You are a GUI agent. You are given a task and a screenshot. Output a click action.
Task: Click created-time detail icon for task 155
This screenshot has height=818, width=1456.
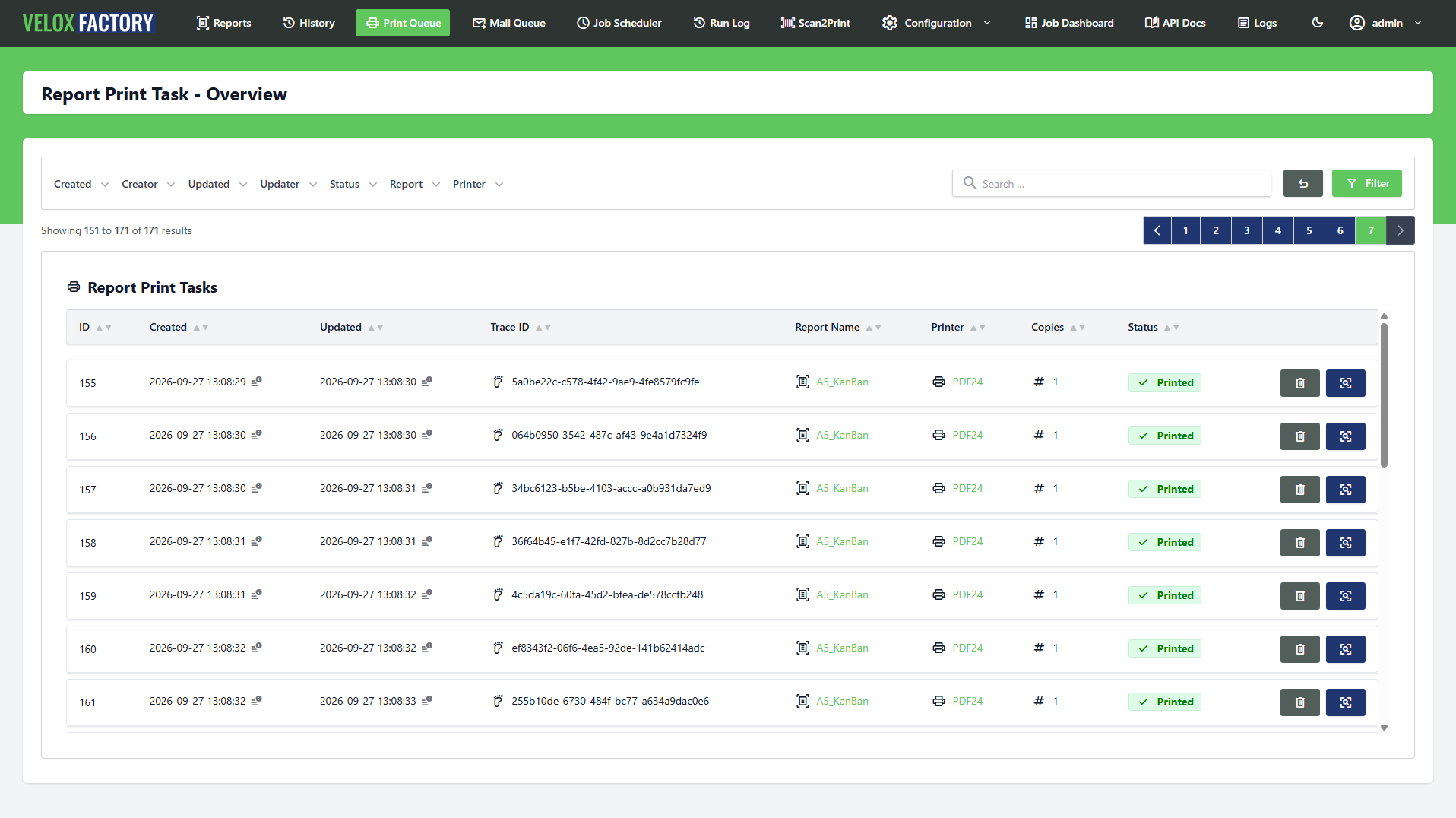257,382
